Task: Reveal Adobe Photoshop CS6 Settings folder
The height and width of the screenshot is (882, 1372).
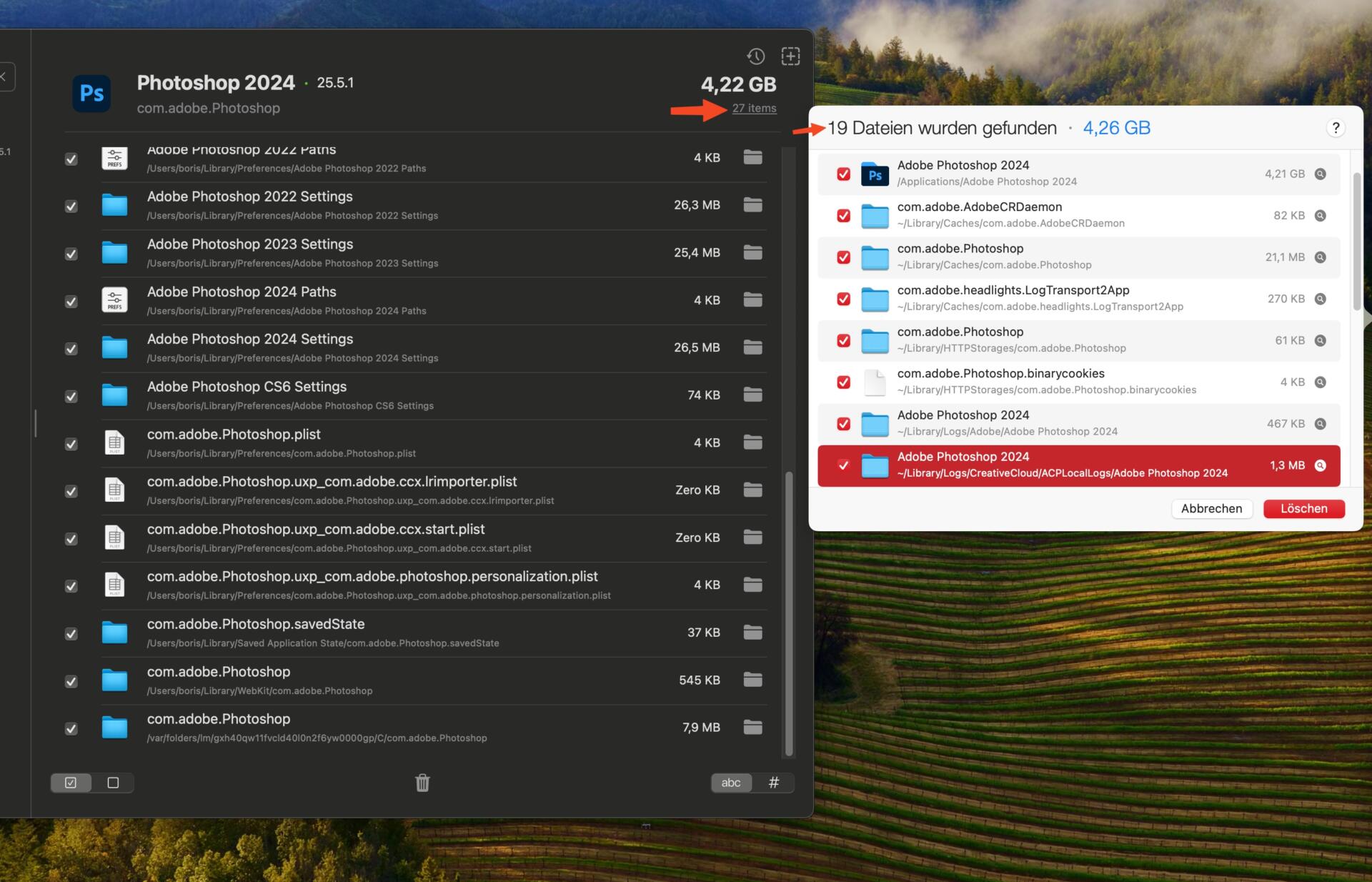Action: pyautogui.click(x=752, y=395)
